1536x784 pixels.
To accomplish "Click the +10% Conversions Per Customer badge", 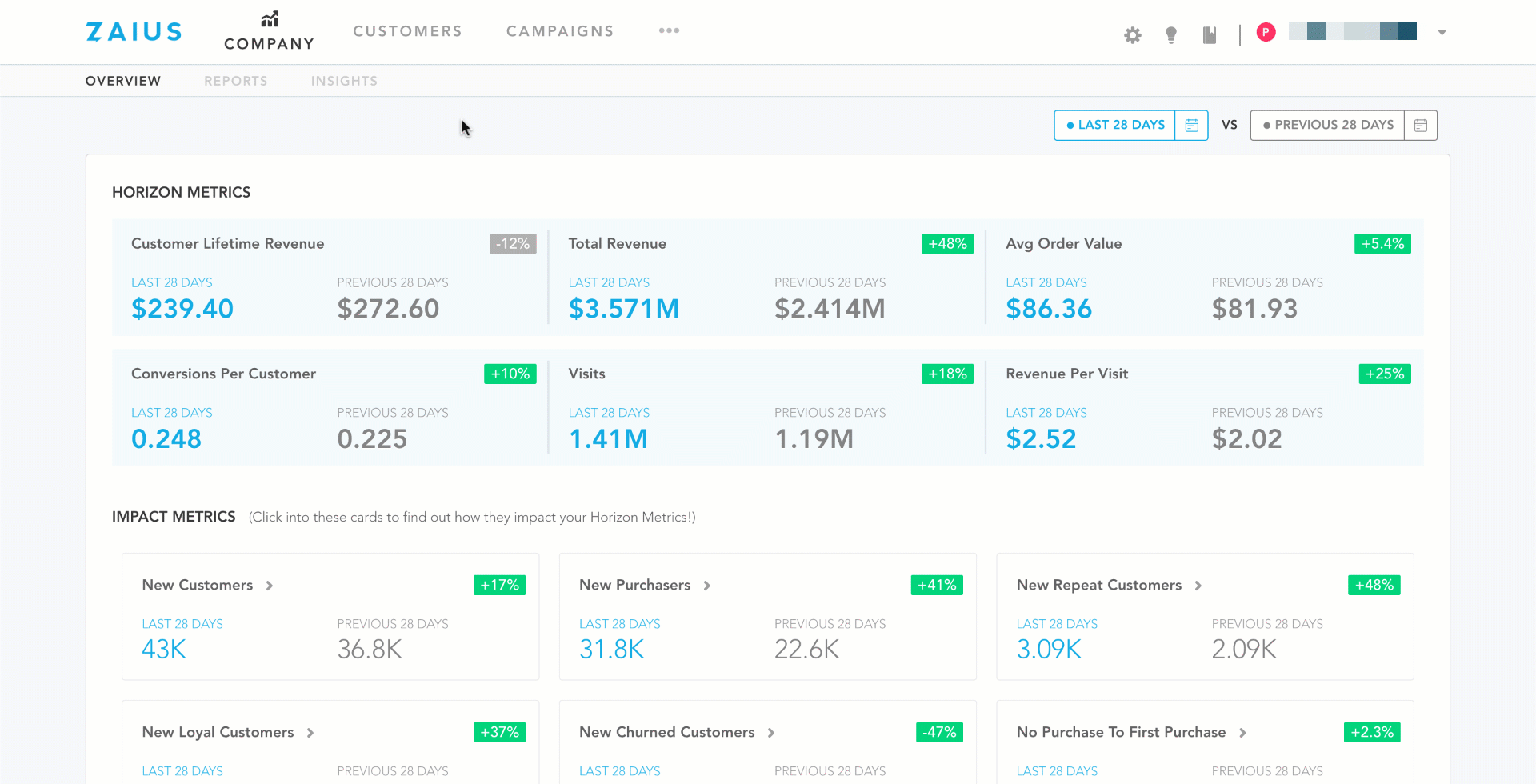I will pos(510,374).
